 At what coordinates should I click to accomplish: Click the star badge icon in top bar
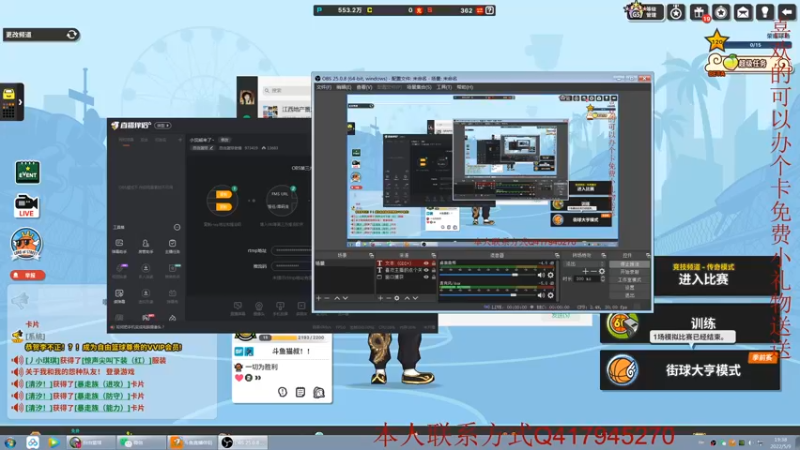pyautogui.click(x=721, y=12)
